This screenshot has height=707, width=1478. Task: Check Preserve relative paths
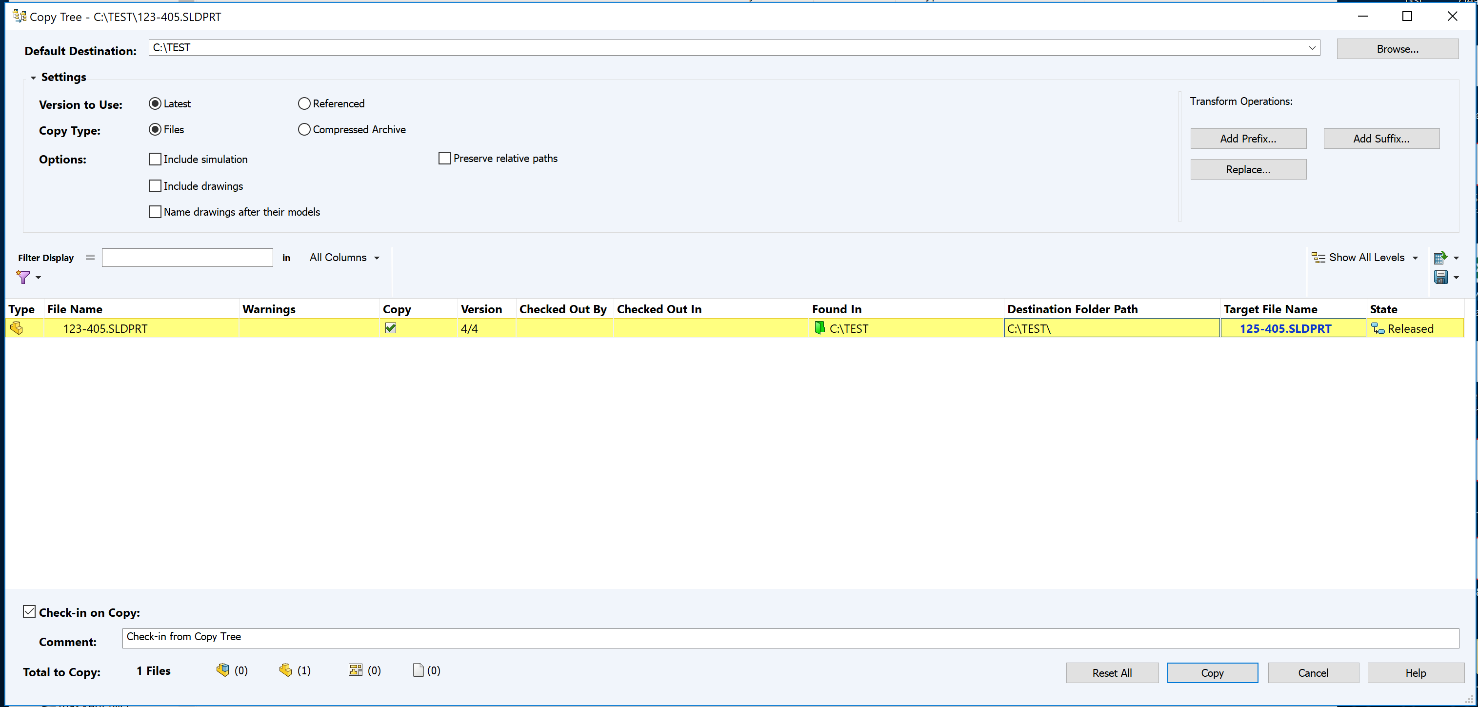[x=444, y=158]
